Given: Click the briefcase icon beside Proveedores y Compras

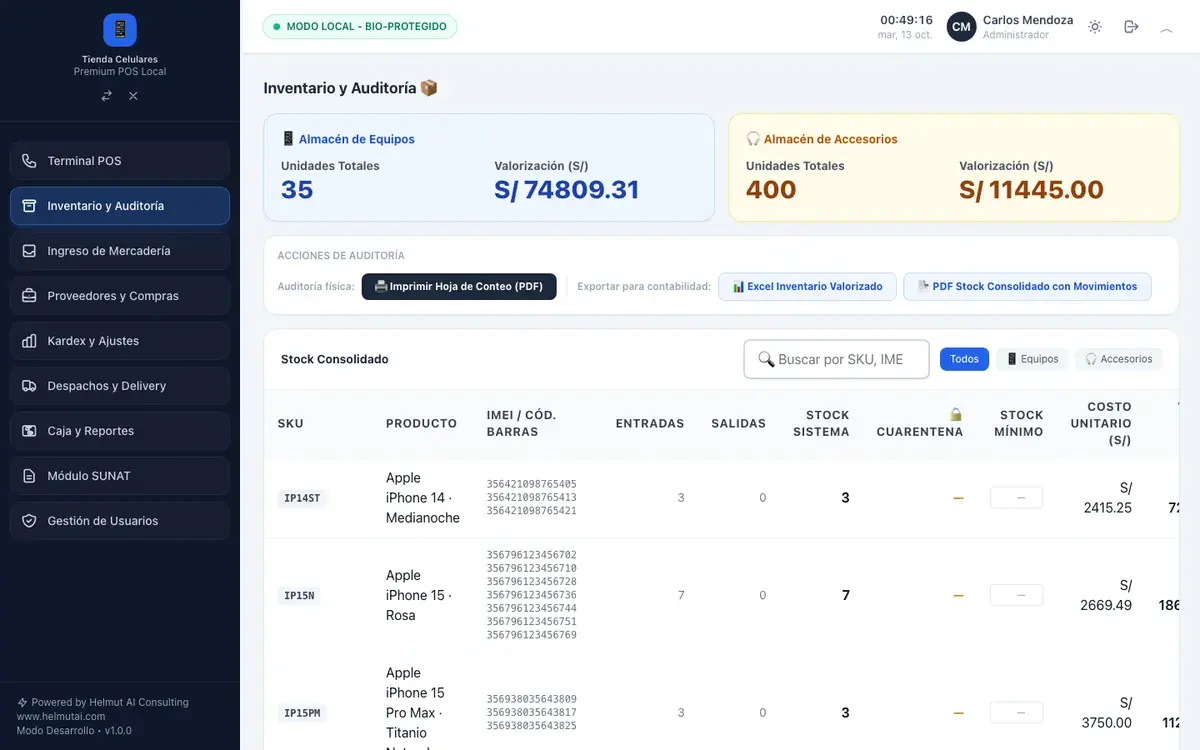Looking at the screenshot, I should pyautogui.click(x=29, y=296).
